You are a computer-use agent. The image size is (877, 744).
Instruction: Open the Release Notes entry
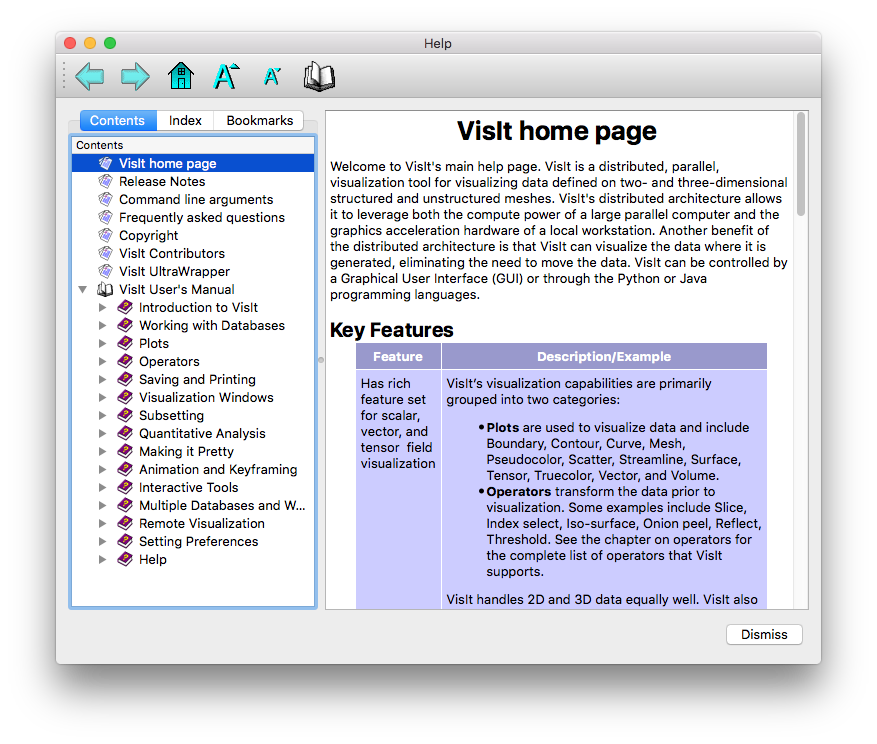pos(162,181)
